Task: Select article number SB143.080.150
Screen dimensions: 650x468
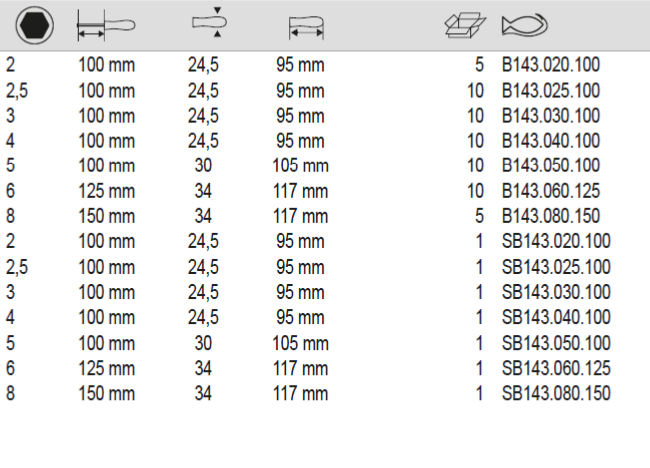Action: click(x=555, y=393)
